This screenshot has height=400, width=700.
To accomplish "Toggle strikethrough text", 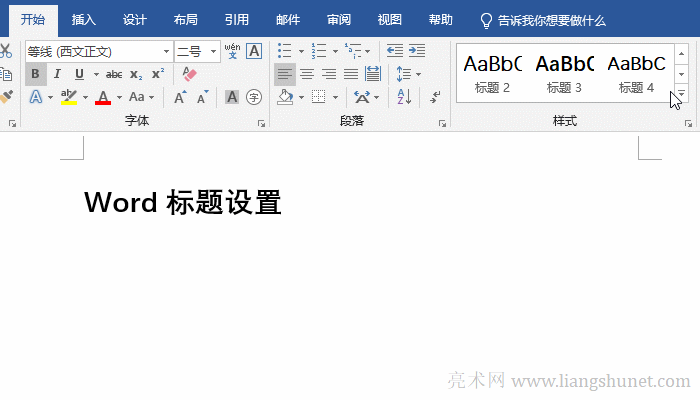I will 114,75.
